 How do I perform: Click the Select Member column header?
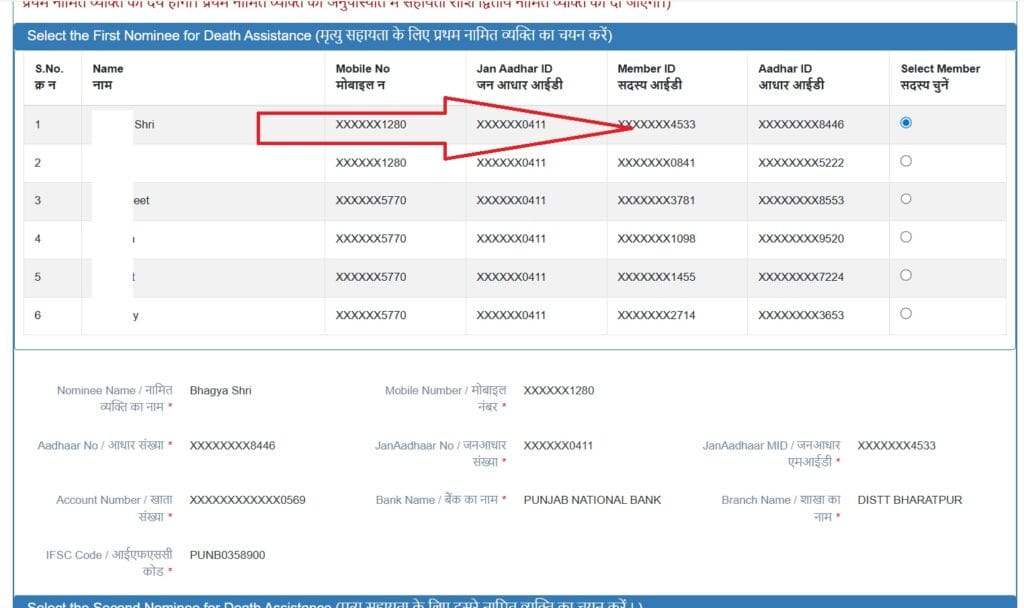pos(940,76)
